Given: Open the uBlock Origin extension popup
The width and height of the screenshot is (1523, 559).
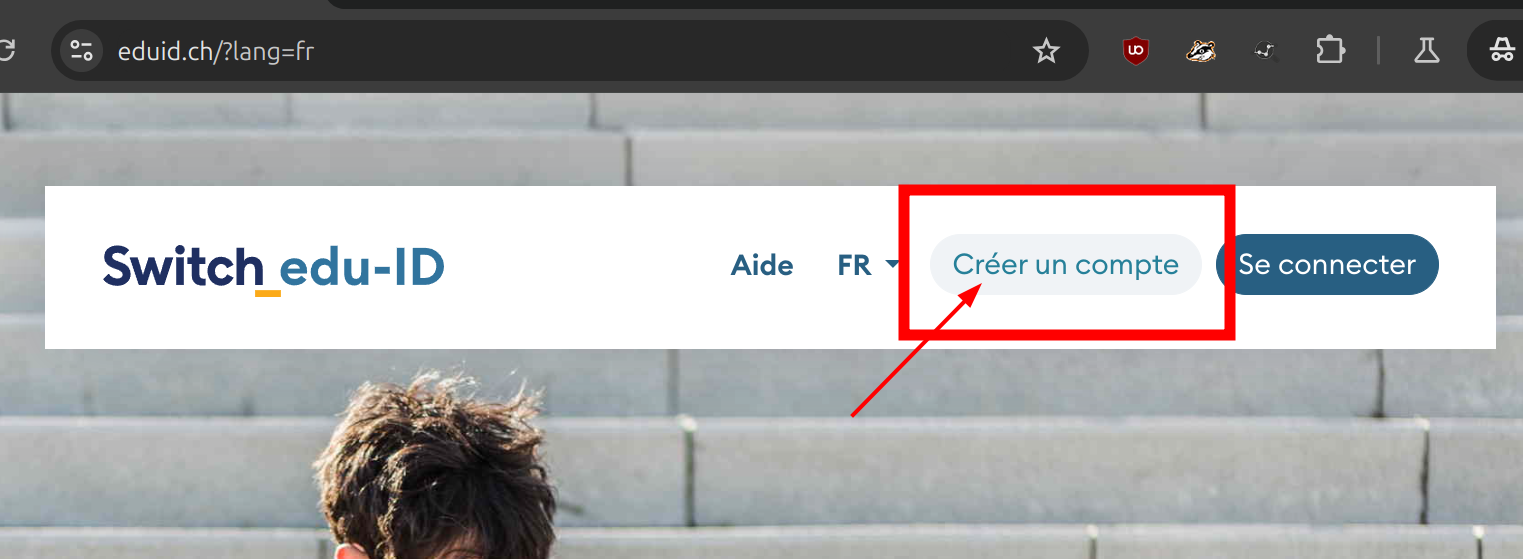Looking at the screenshot, I should point(1136,50).
